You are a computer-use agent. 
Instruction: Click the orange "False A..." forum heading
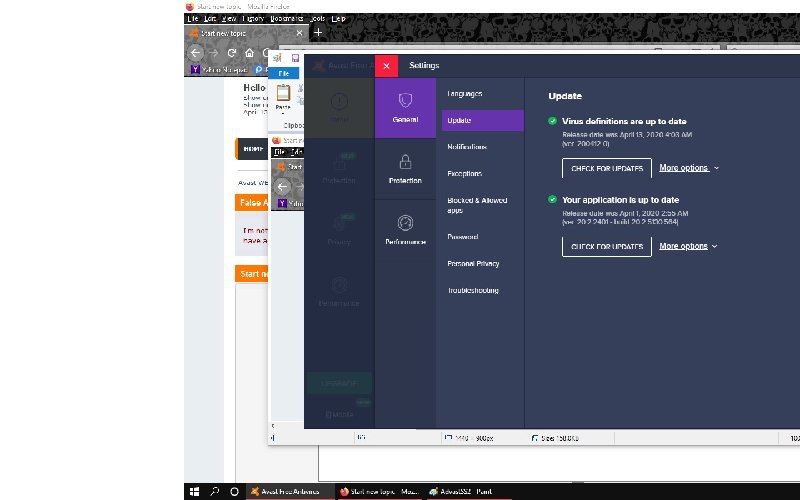point(252,203)
